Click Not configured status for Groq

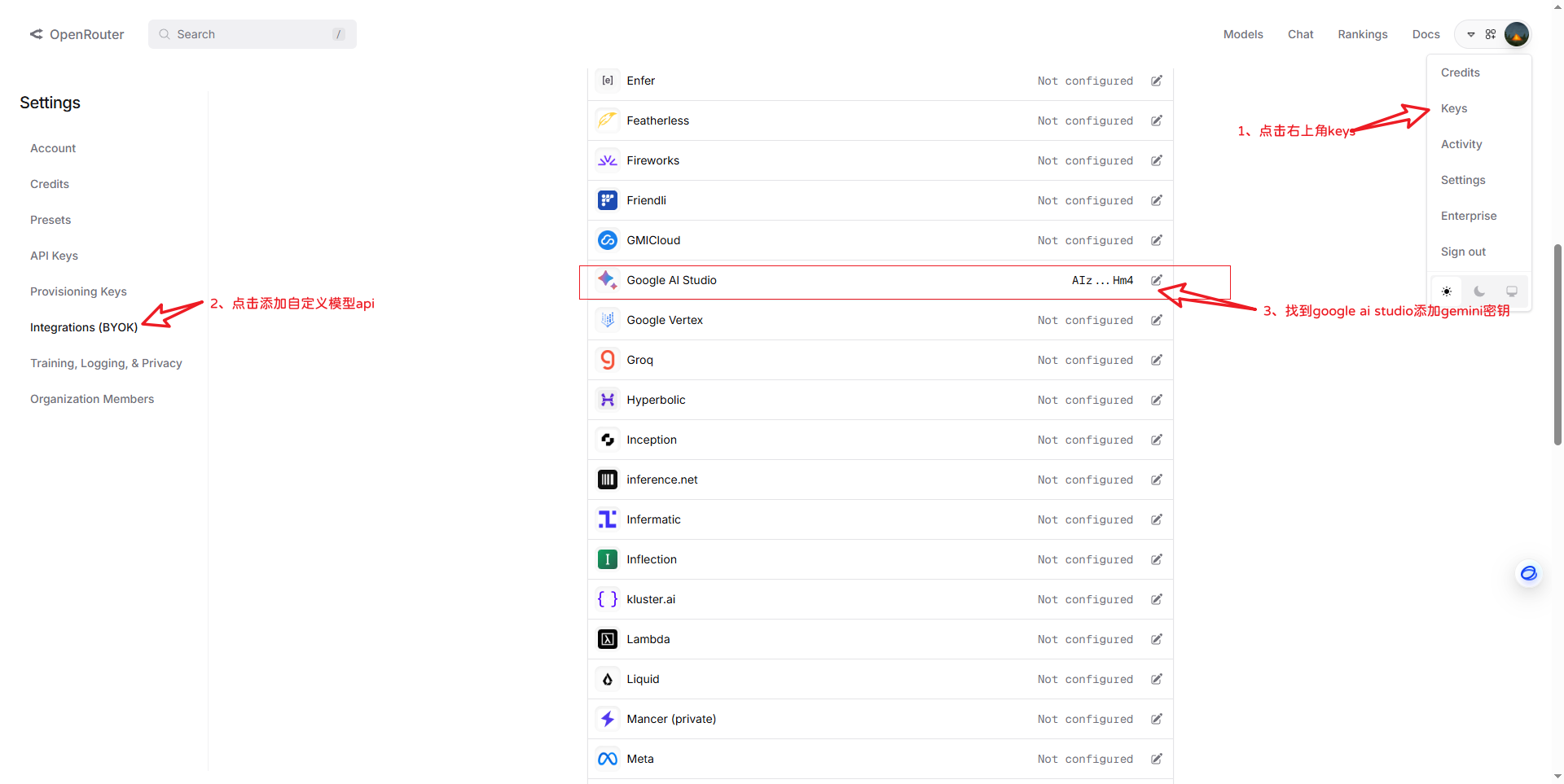click(x=1085, y=360)
